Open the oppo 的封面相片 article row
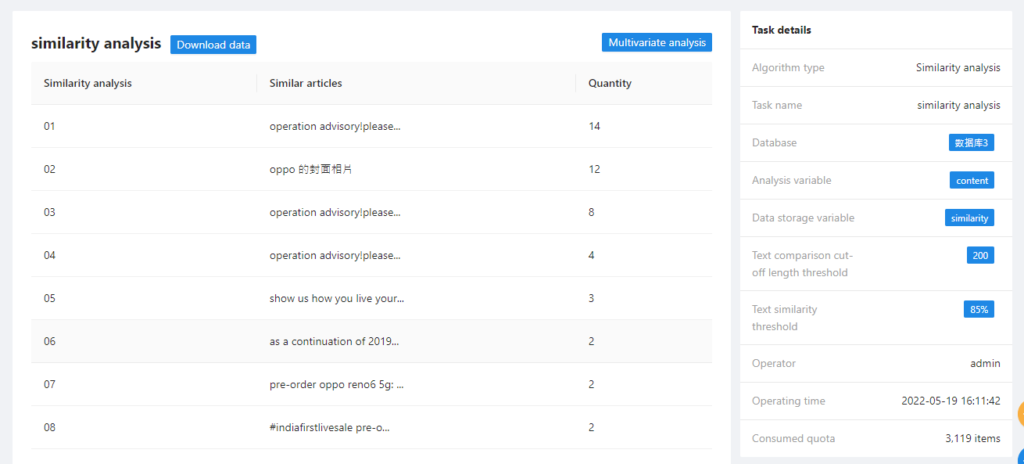The image size is (1024, 464). coord(311,170)
